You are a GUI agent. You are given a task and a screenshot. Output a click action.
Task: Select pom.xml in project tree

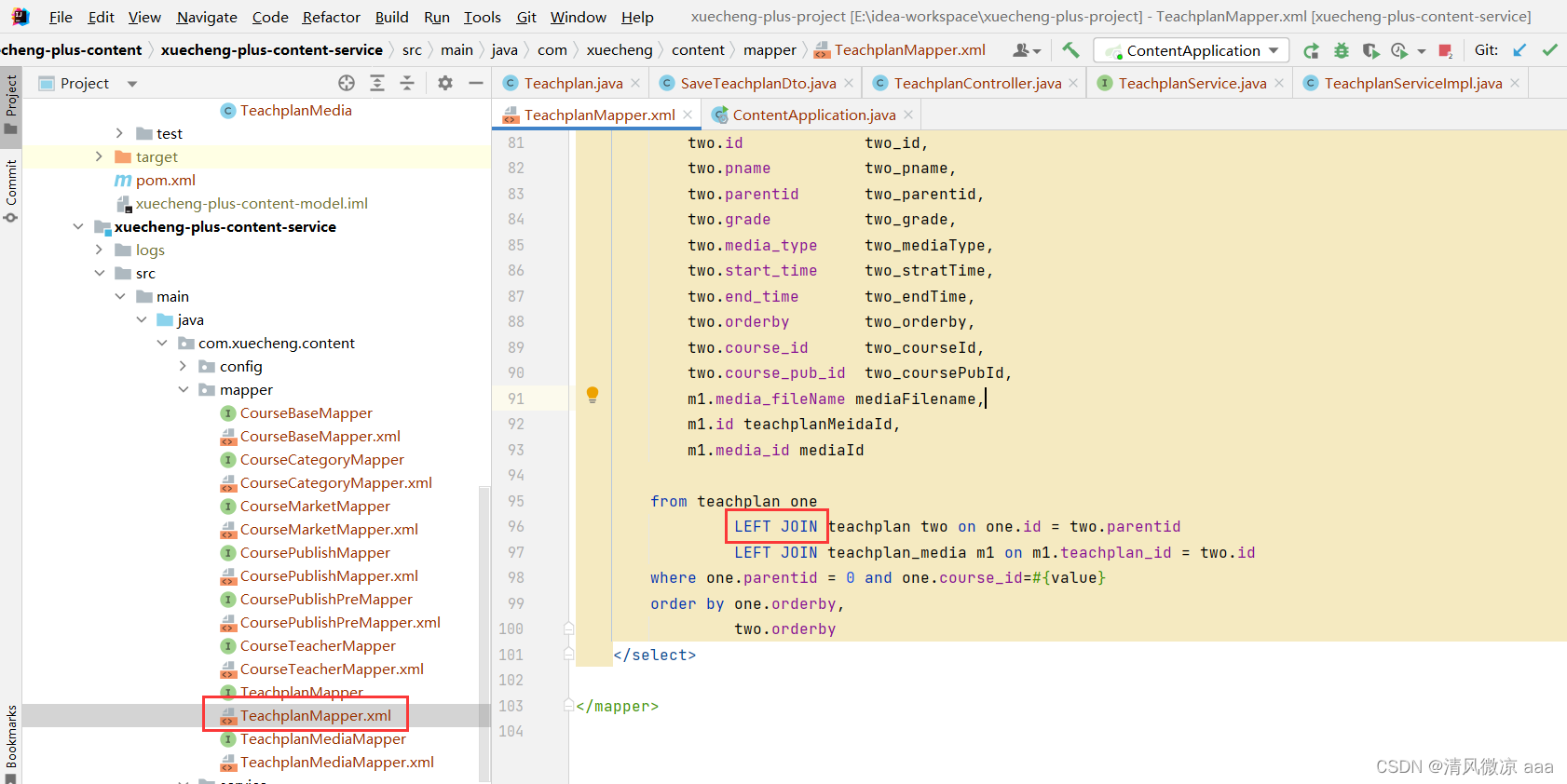click(165, 180)
